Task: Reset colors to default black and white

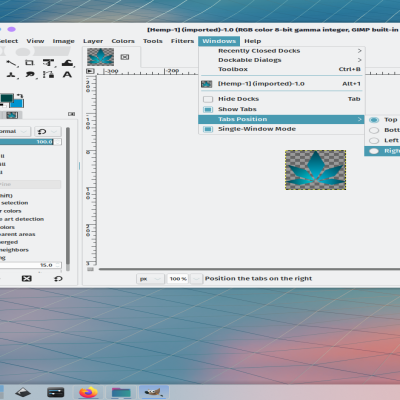Action: coord(2,105)
